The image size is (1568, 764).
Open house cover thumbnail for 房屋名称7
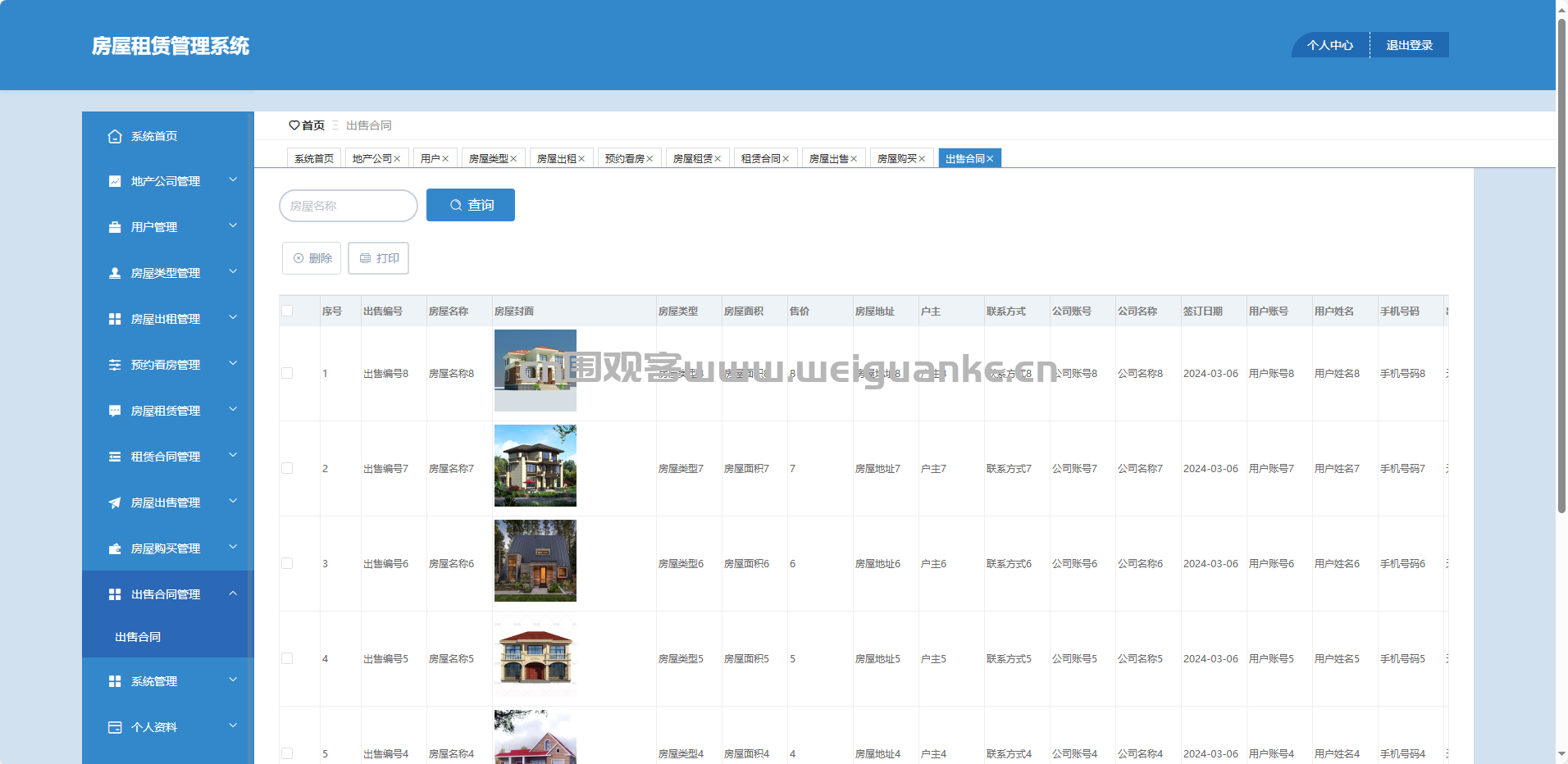coord(536,466)
